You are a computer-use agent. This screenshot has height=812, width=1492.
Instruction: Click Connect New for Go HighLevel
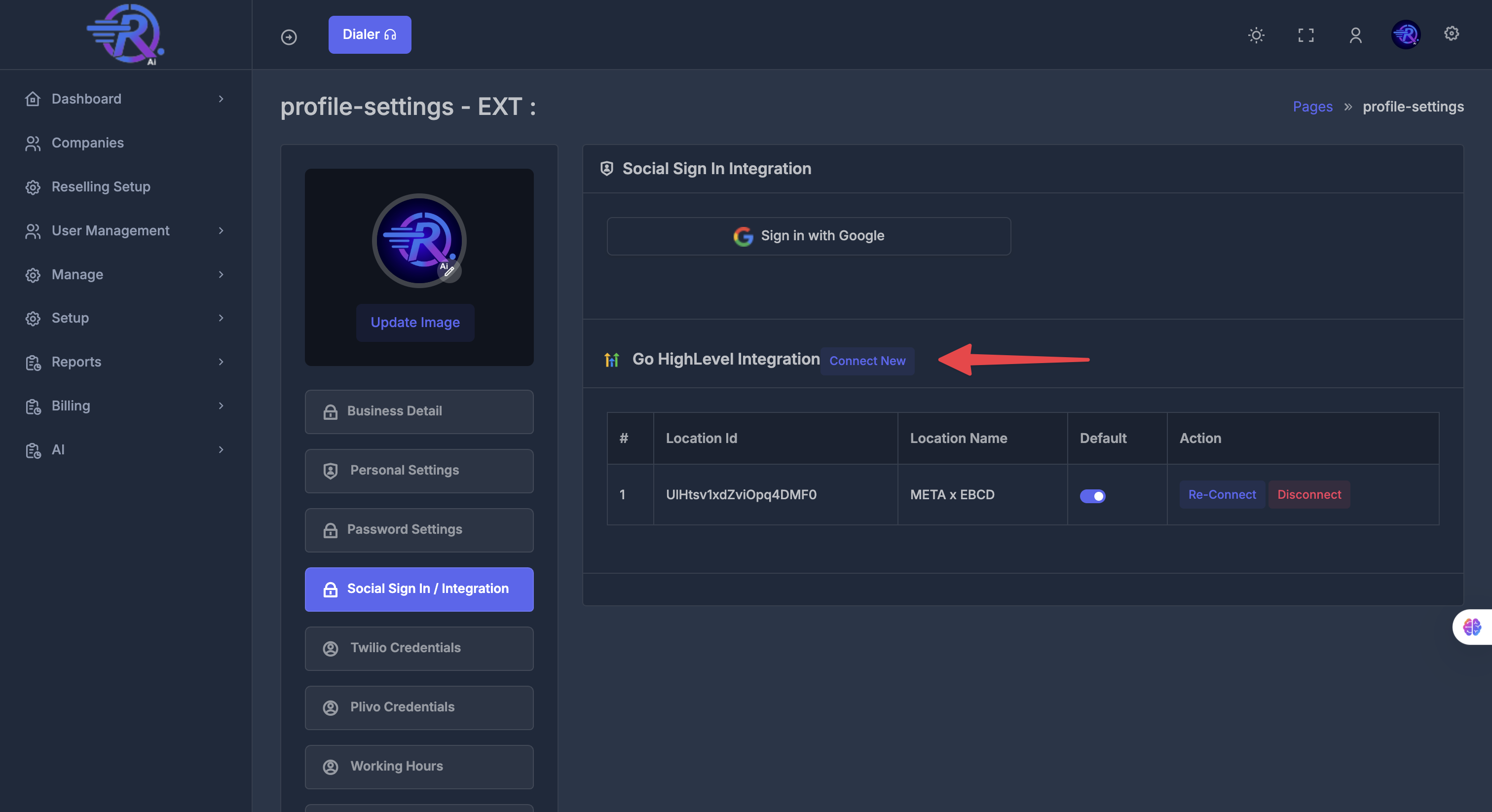867,361
